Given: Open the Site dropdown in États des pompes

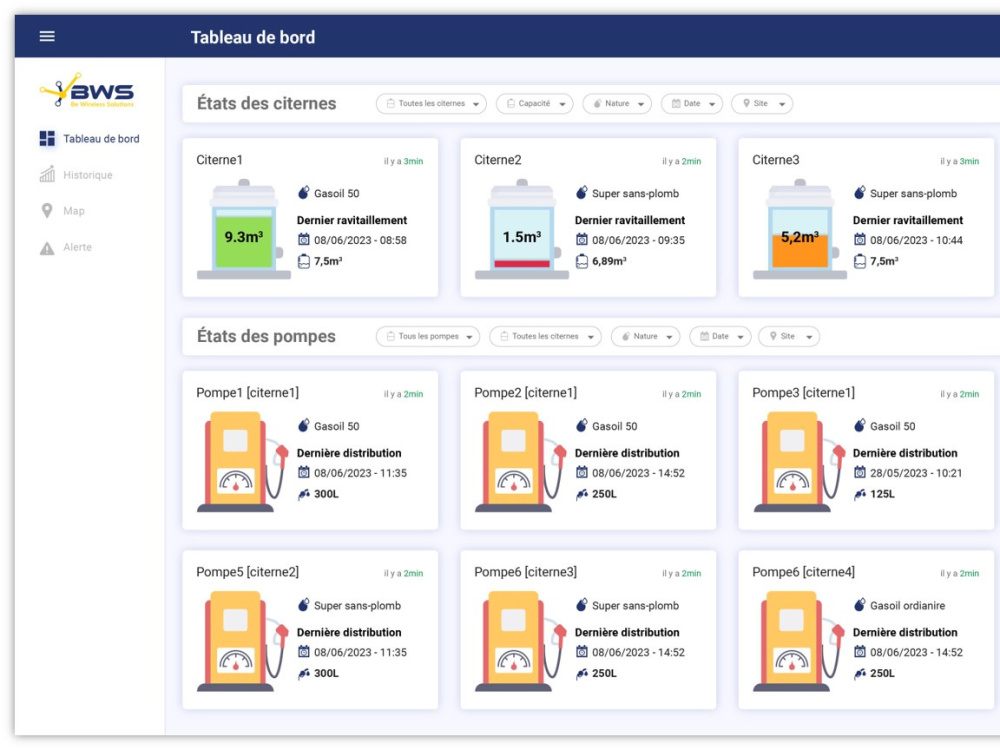Looking at the screenshot, I should 789,336.
